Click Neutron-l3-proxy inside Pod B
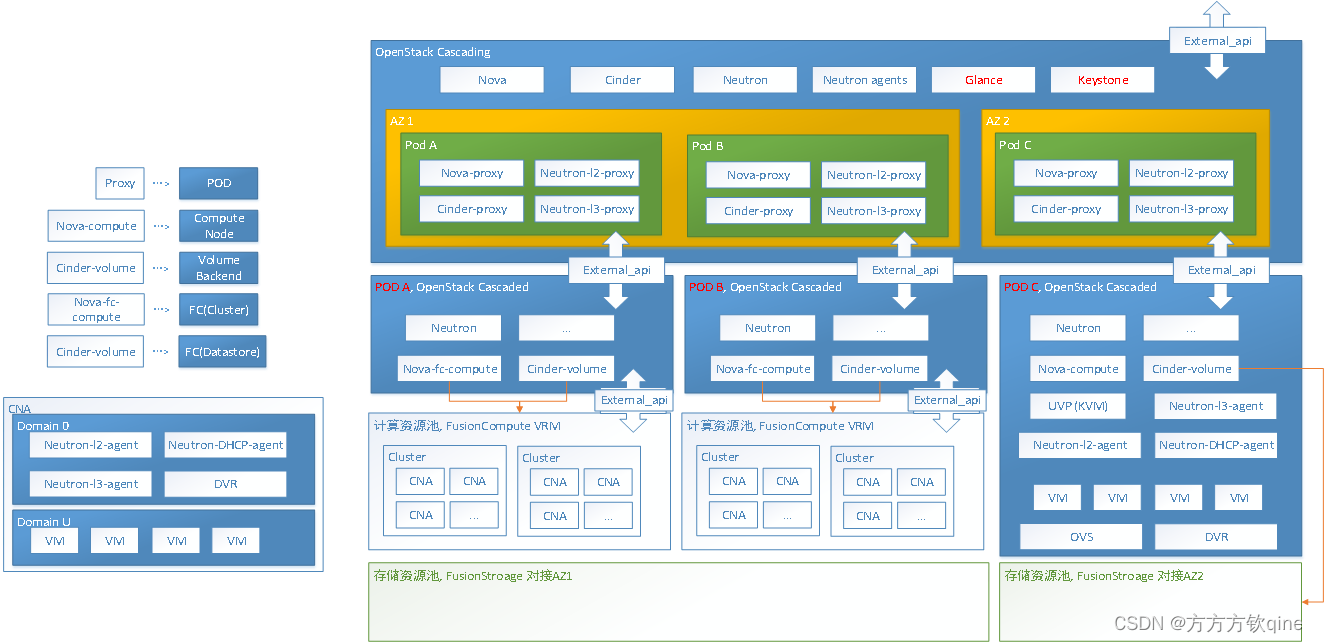 [x=874, y=211]
